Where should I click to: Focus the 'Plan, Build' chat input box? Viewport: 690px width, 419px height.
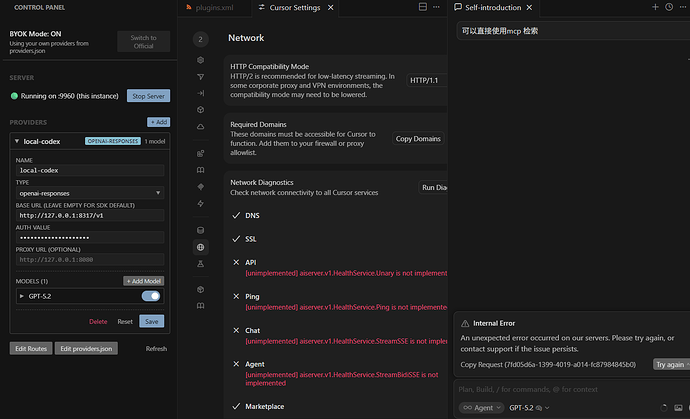pyautogui.click(x=571, y=389)
